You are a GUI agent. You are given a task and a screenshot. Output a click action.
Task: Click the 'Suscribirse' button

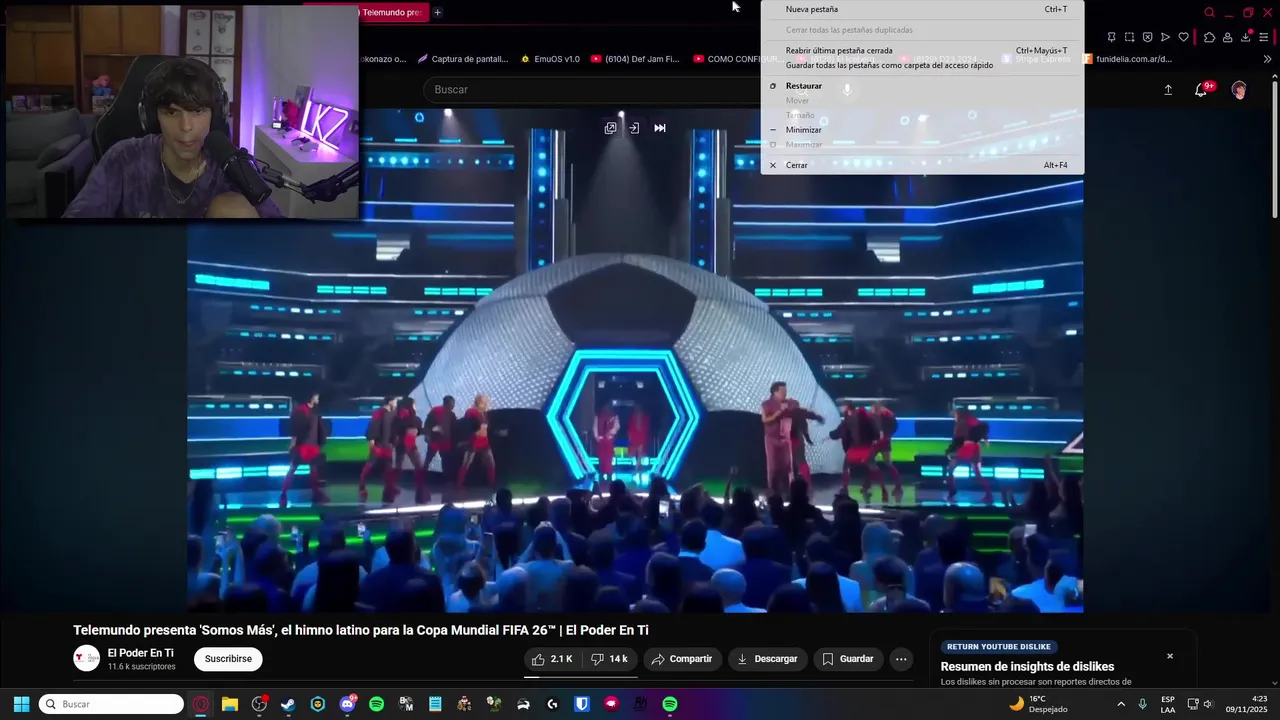(x=228, y=659)
